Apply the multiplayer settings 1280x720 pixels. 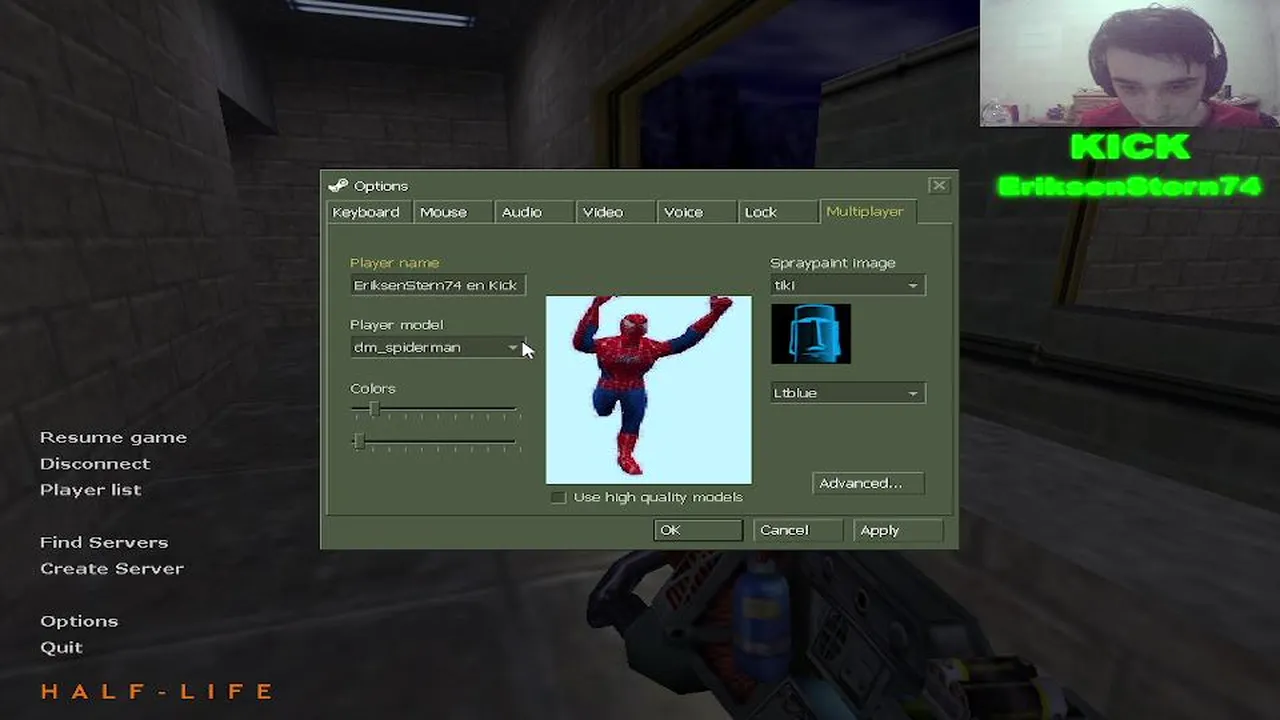click(898, 530)
